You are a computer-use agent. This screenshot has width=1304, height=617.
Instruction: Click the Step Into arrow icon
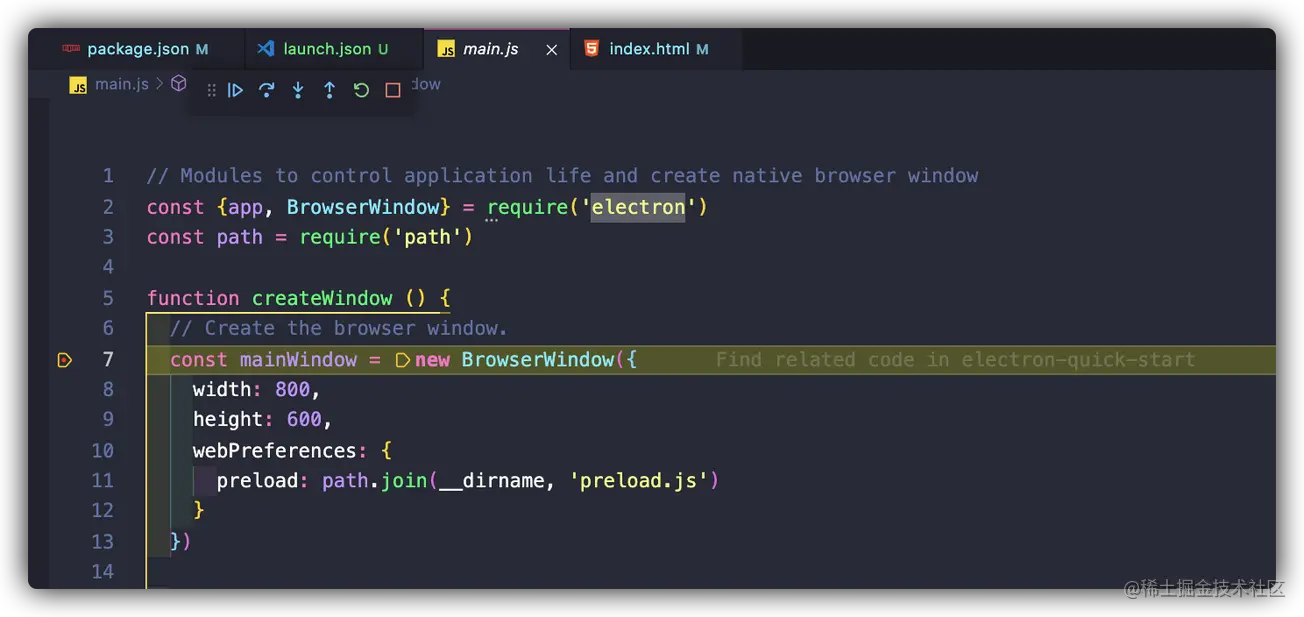tap(298, 90)
